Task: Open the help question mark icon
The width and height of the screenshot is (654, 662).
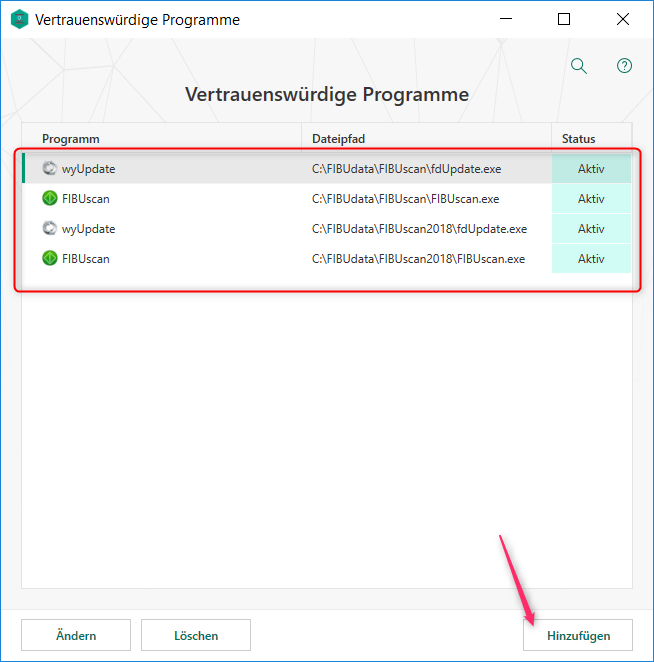Action: pos(624,65)
